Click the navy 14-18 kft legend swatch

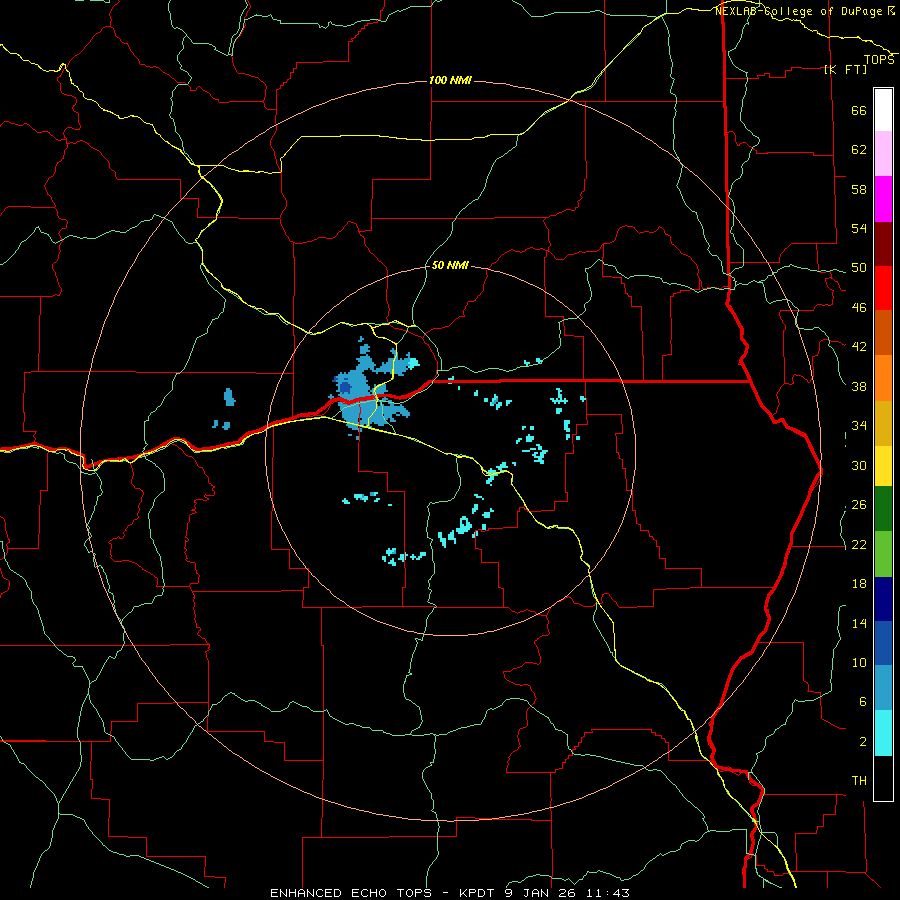(883, 599)
